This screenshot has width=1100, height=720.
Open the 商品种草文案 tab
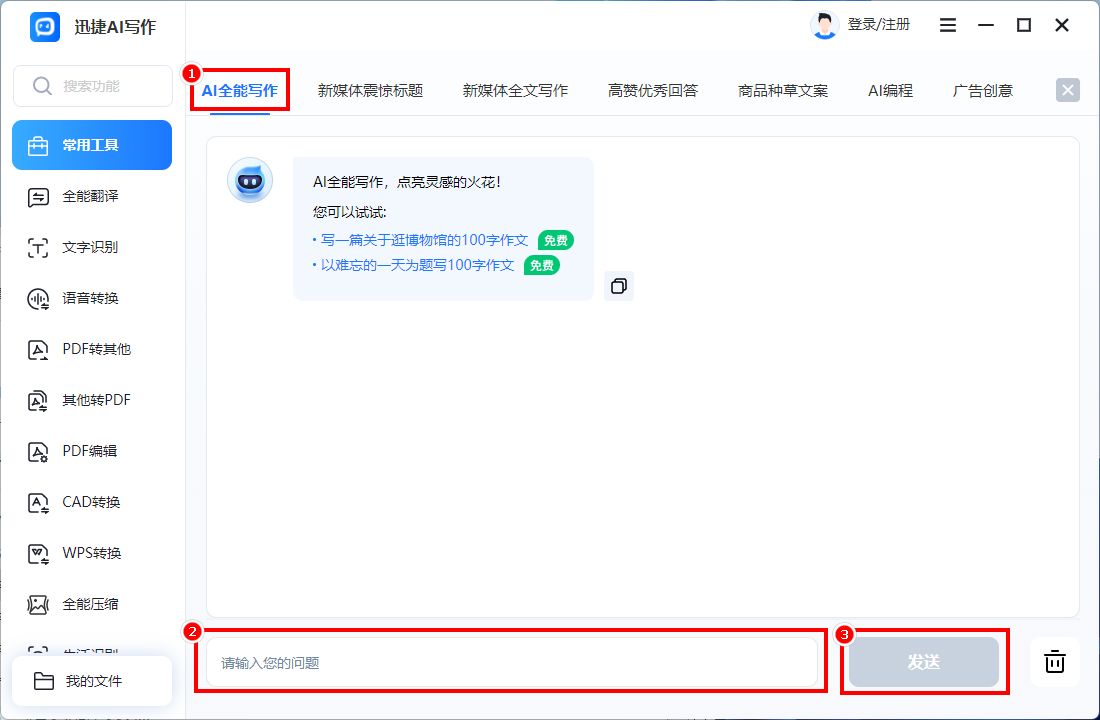[783, 91]
